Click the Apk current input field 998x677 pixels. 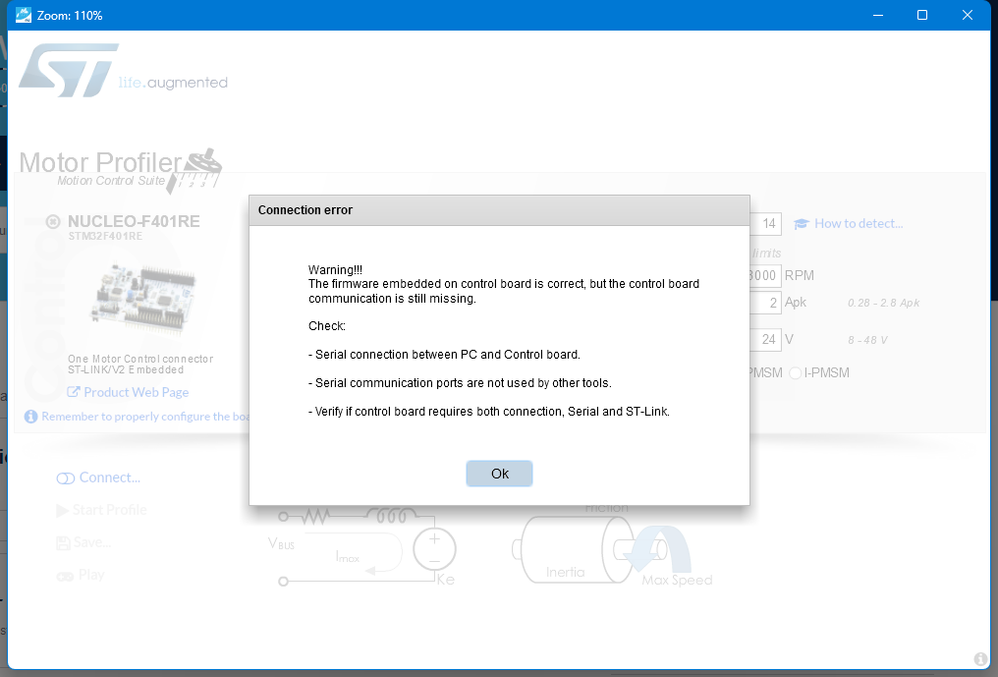point(766,303)
